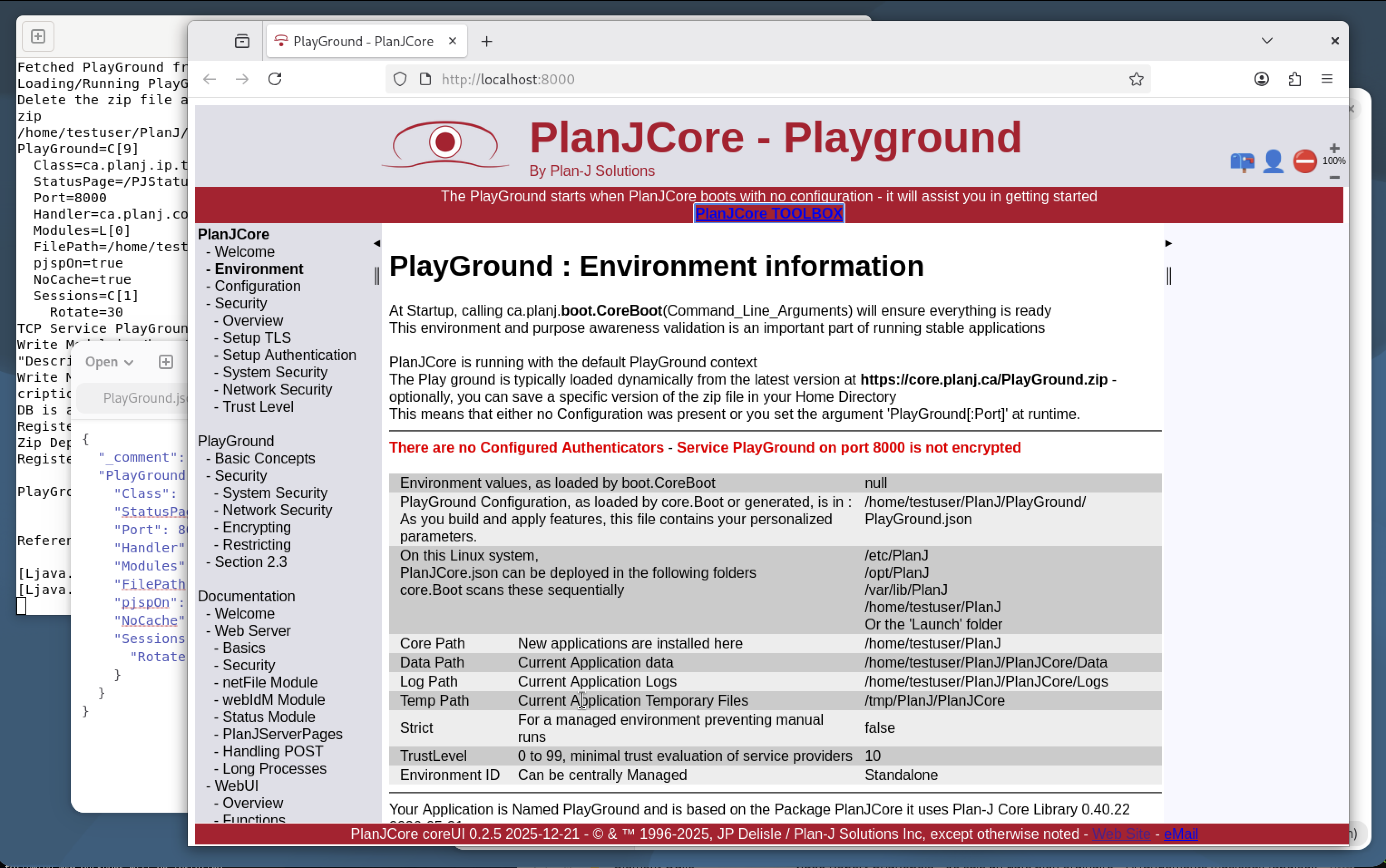Click new document icon in text editor window
1386x868 pixels.
click(166, 362)
